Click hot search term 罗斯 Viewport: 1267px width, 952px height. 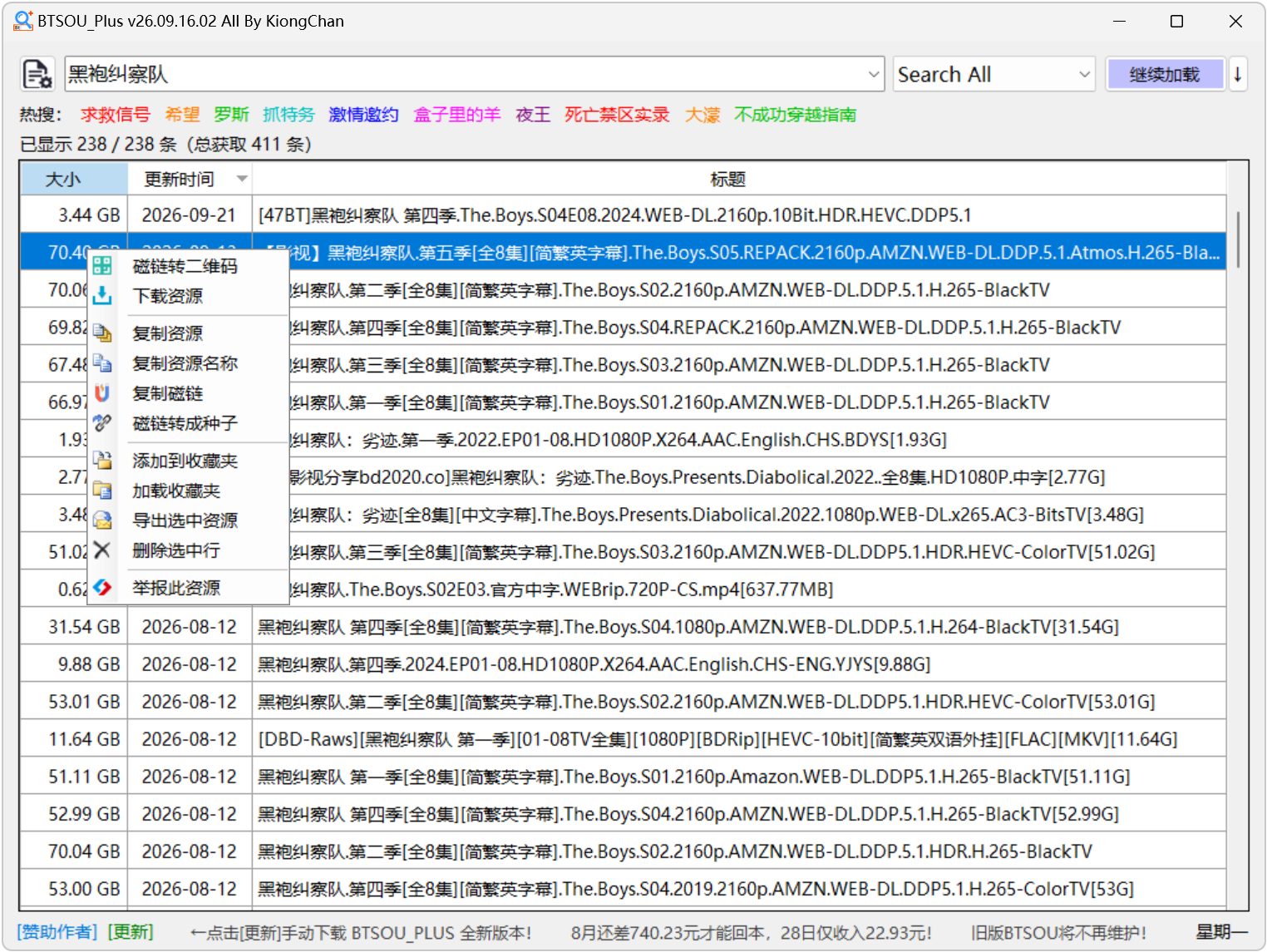(231, 115)
